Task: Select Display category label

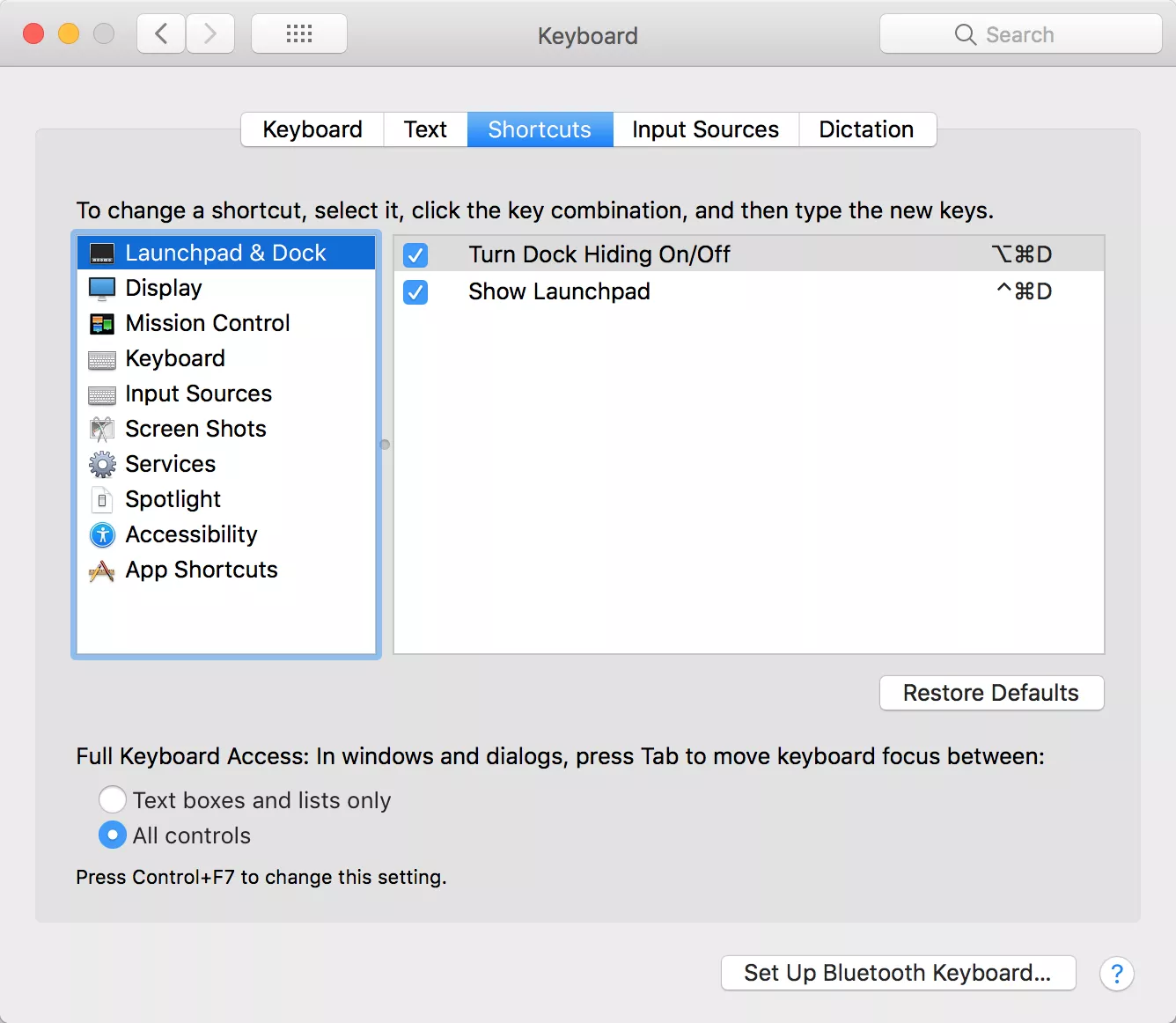Action: (x=164, y=289)
